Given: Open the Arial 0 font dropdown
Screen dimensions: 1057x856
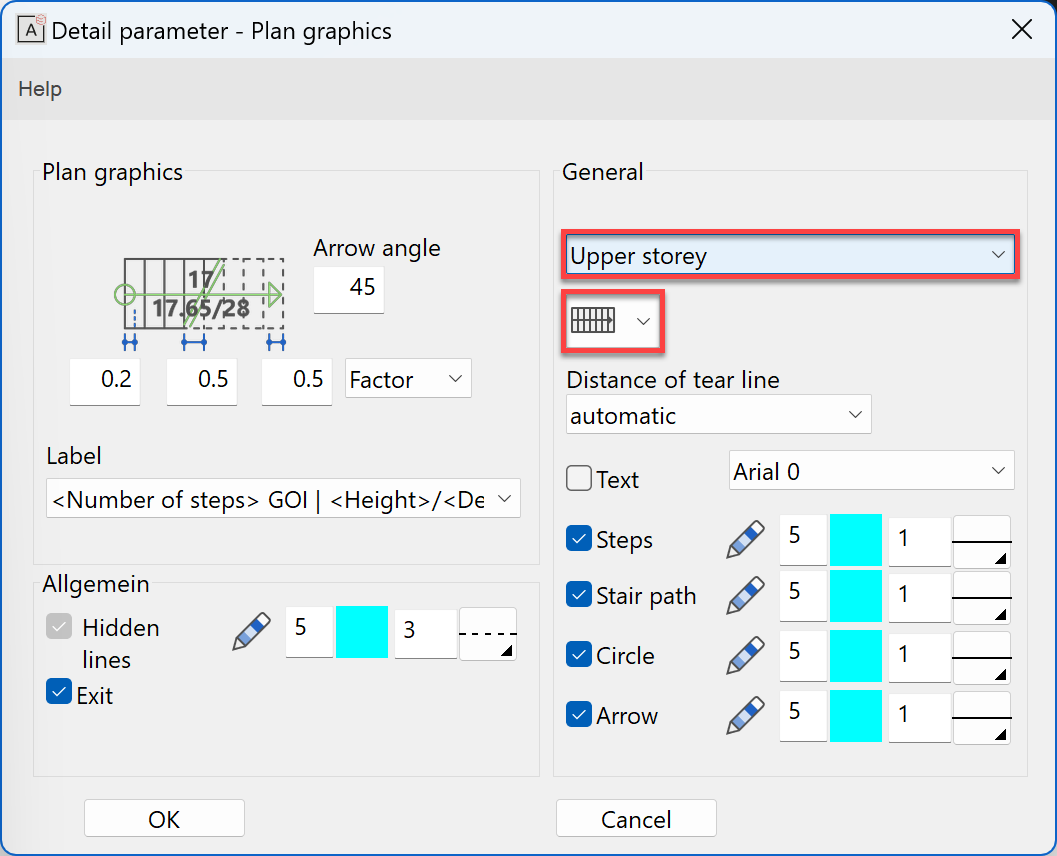Looking at the screenshot, I should point(871,471).
